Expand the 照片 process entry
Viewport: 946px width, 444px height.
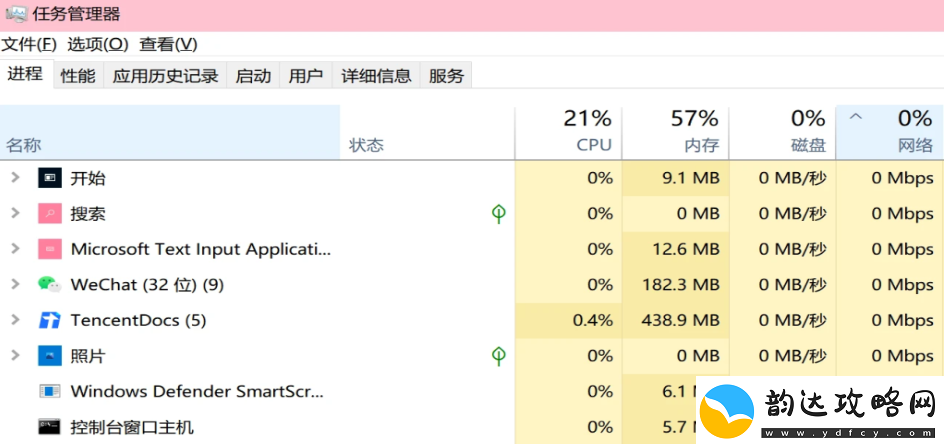16,355
